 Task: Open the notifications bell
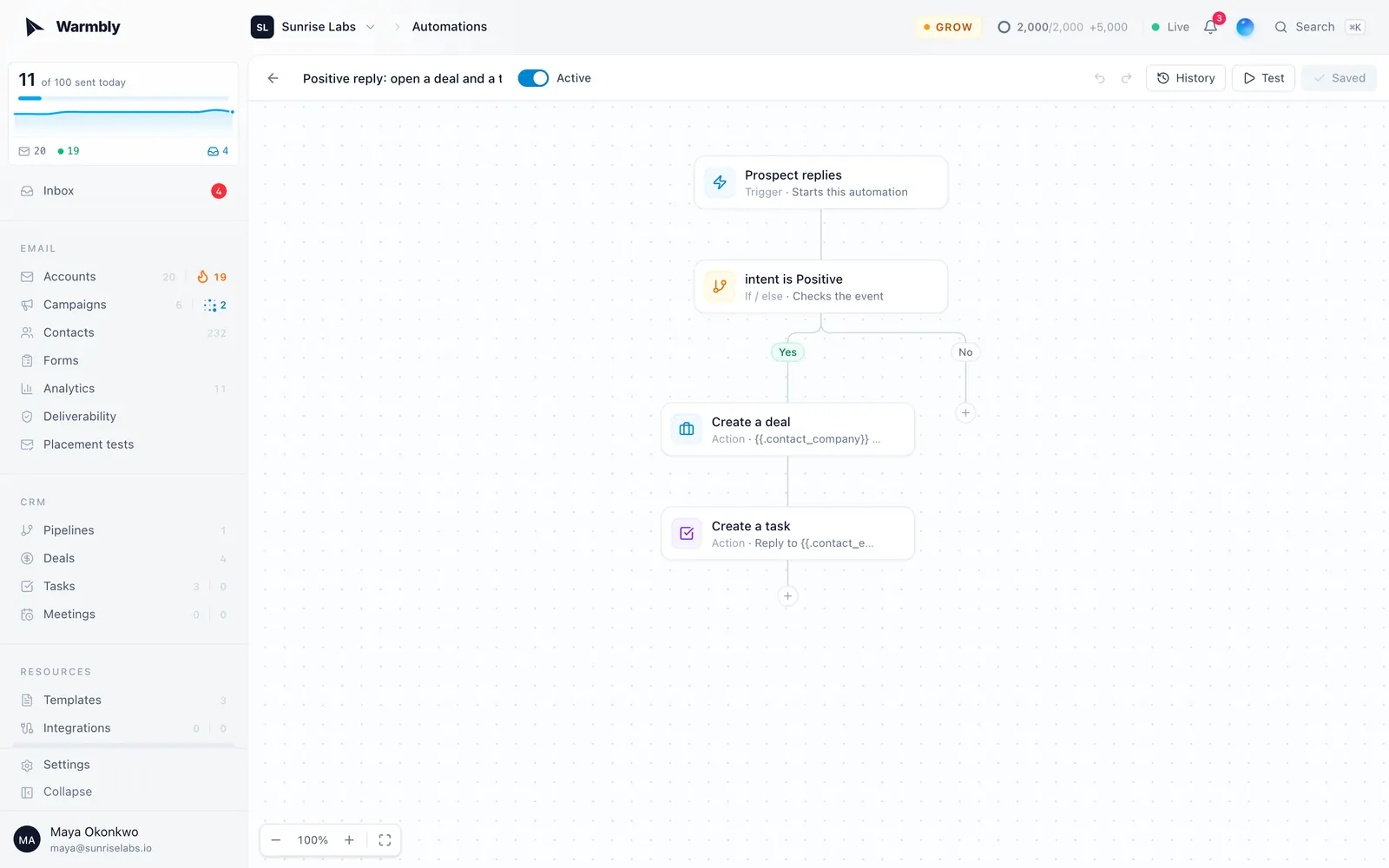pyautogui.click(x=1210, y=27)
